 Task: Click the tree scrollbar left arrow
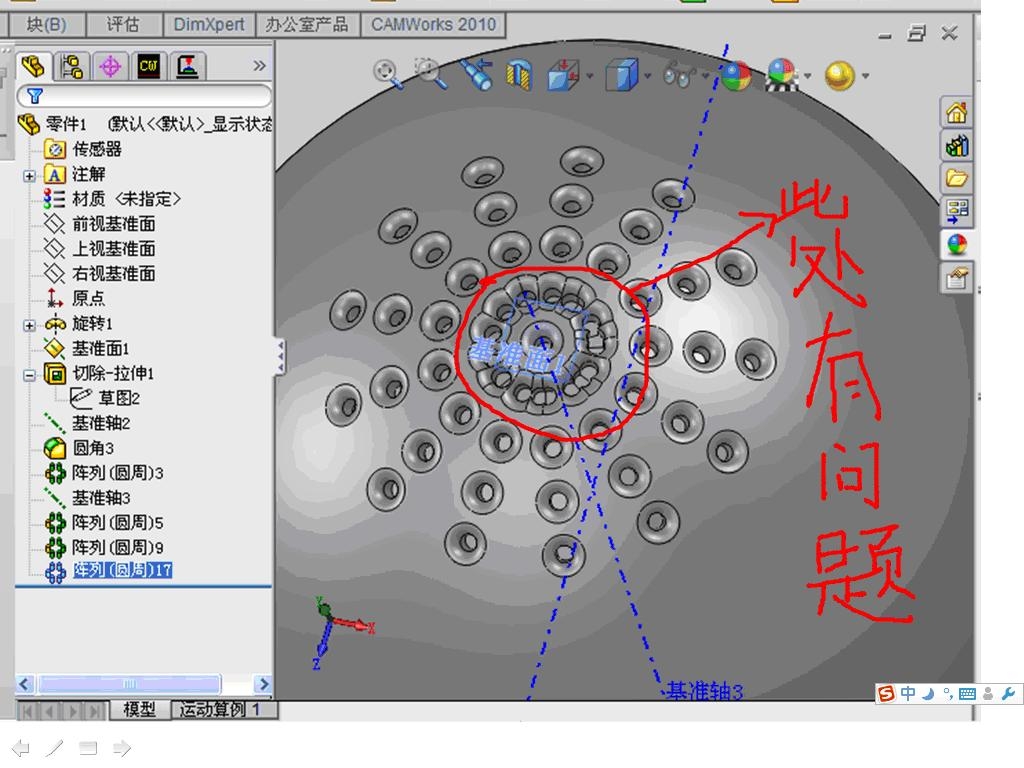click(x=24, y=684)
